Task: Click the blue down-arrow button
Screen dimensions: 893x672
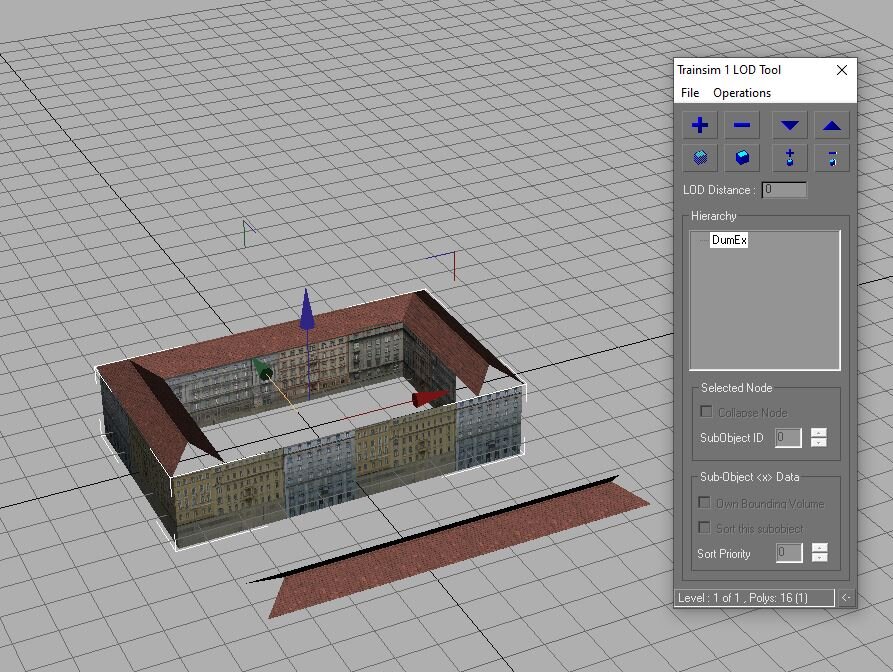Action: click(x=789, y=125)
